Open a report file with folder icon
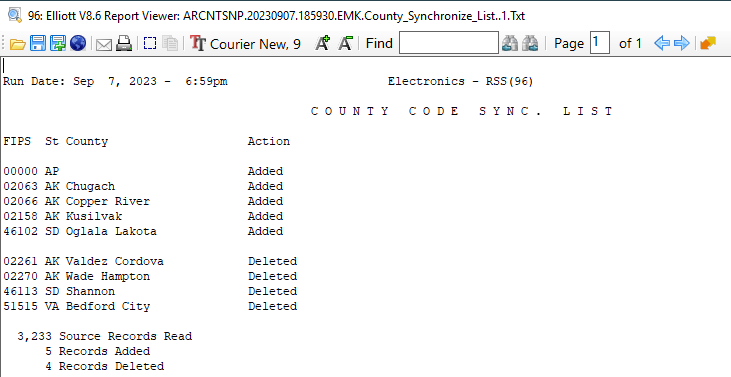Image resolution: width=731 pixels, height=377 pixels. pos(18,44)
